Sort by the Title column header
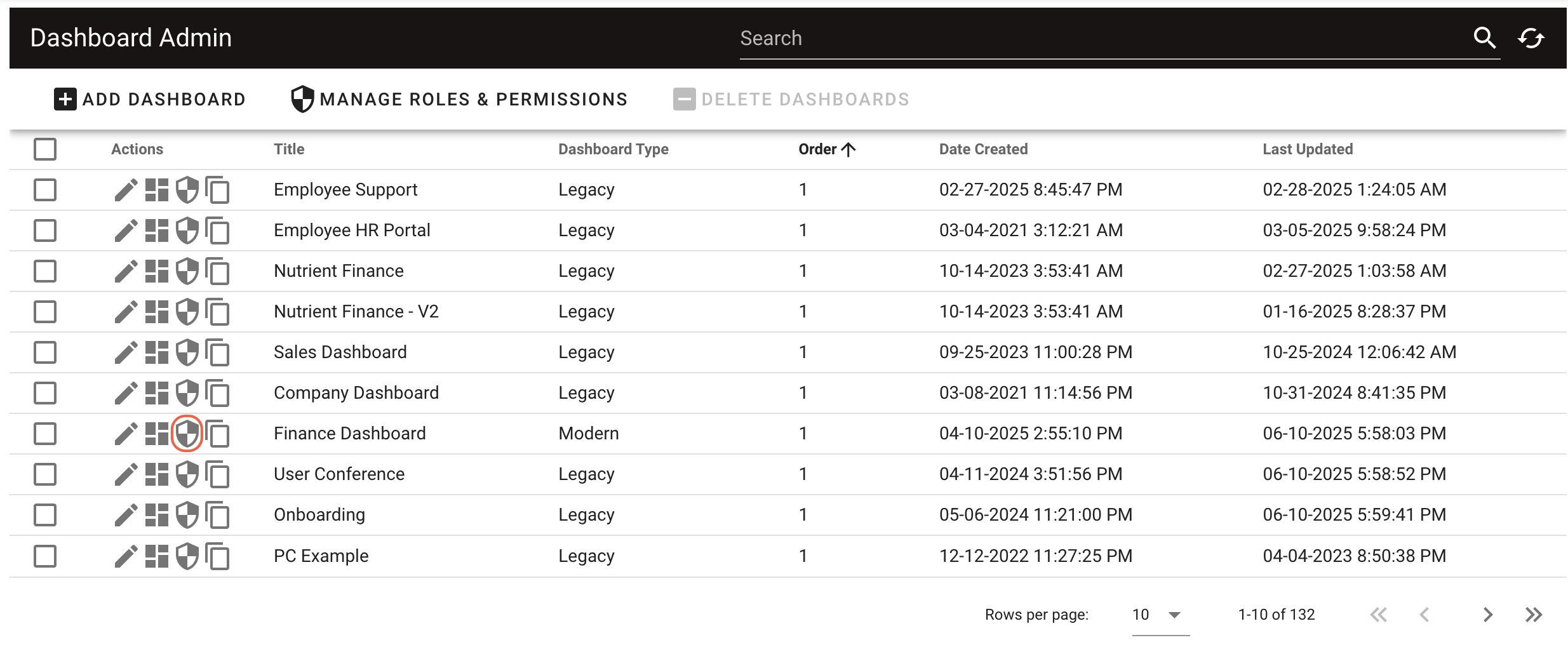This screenshot has width=1568, height=647. tap(288, 149)
